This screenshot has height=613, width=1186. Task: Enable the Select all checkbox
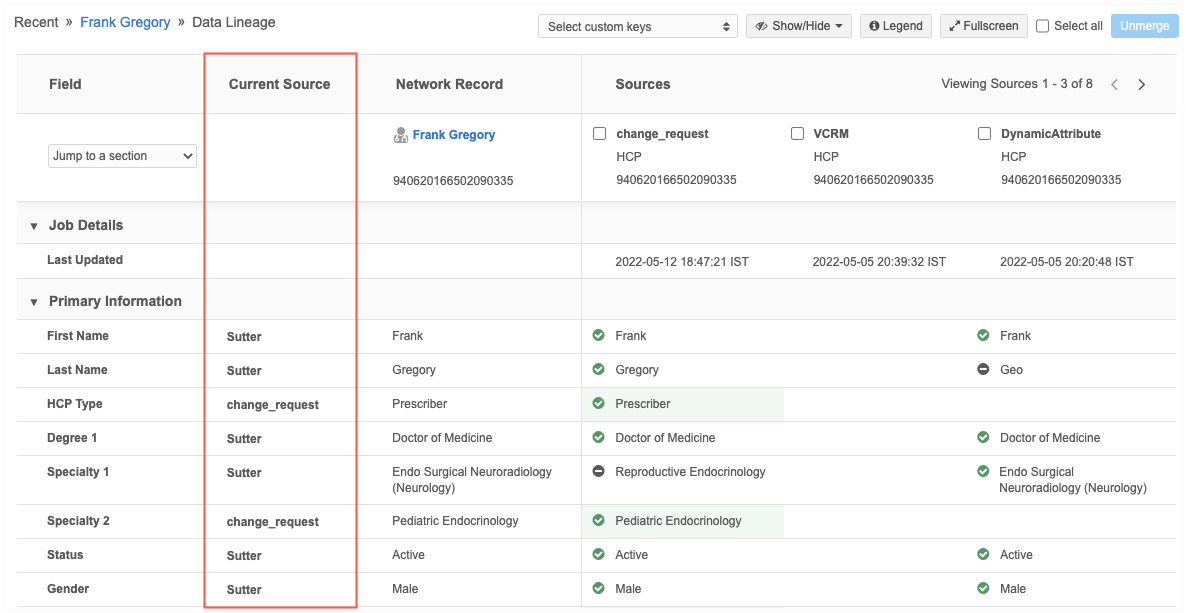1043,26
